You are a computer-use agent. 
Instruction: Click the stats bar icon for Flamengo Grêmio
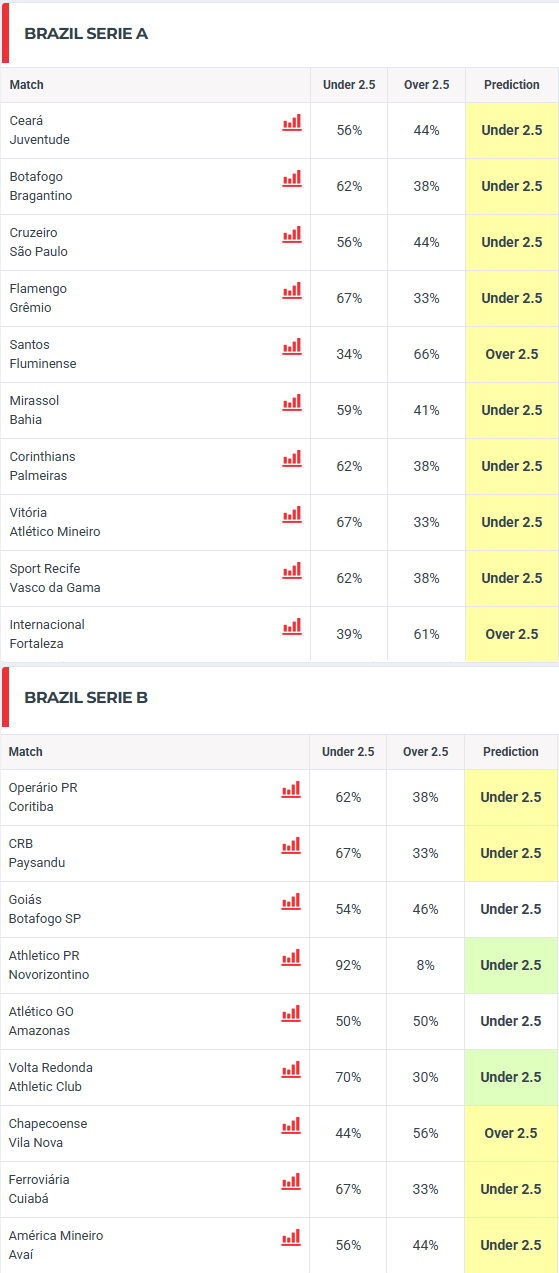pos(291,291)
